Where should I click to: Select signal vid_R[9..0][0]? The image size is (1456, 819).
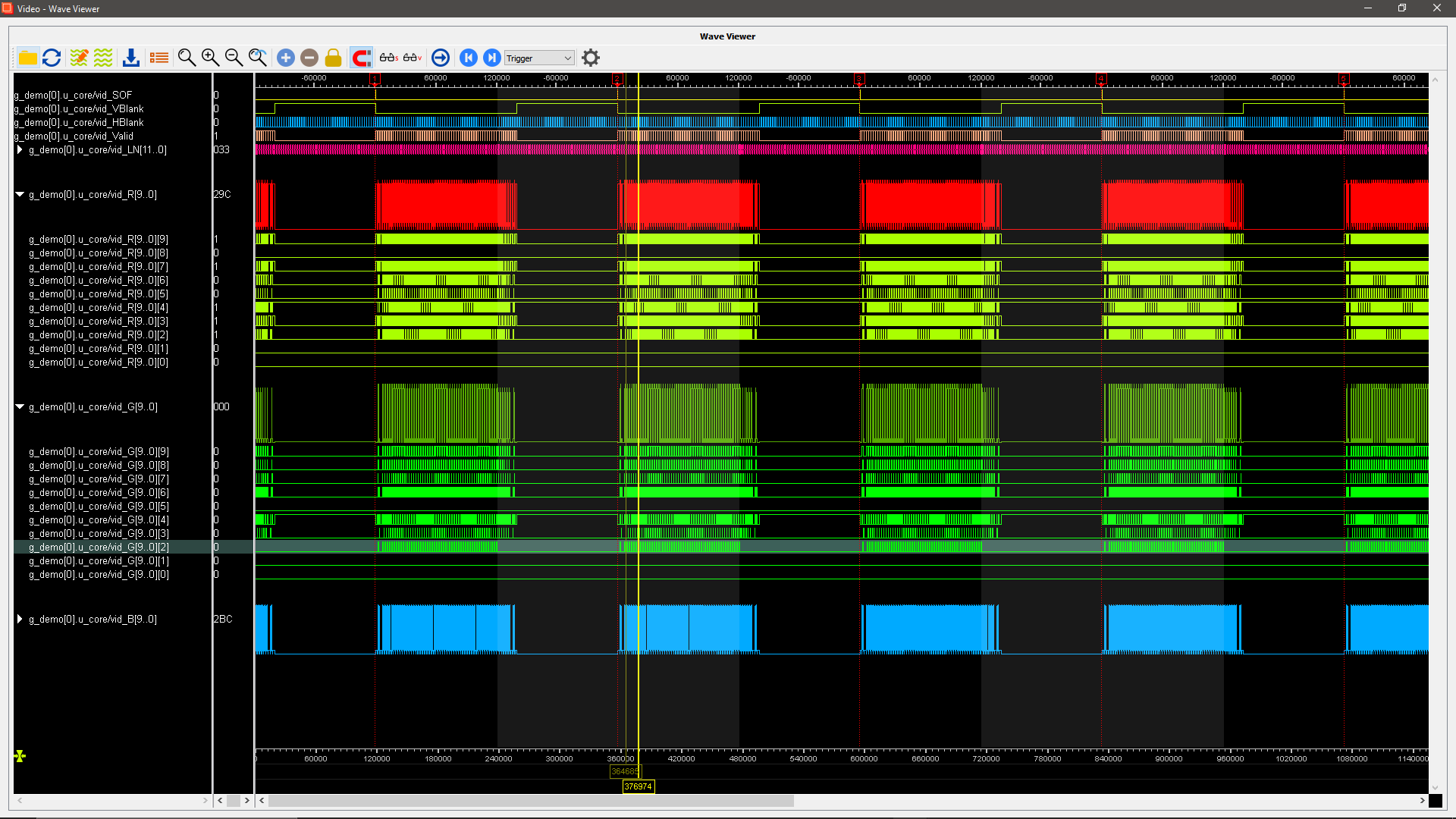99,362
